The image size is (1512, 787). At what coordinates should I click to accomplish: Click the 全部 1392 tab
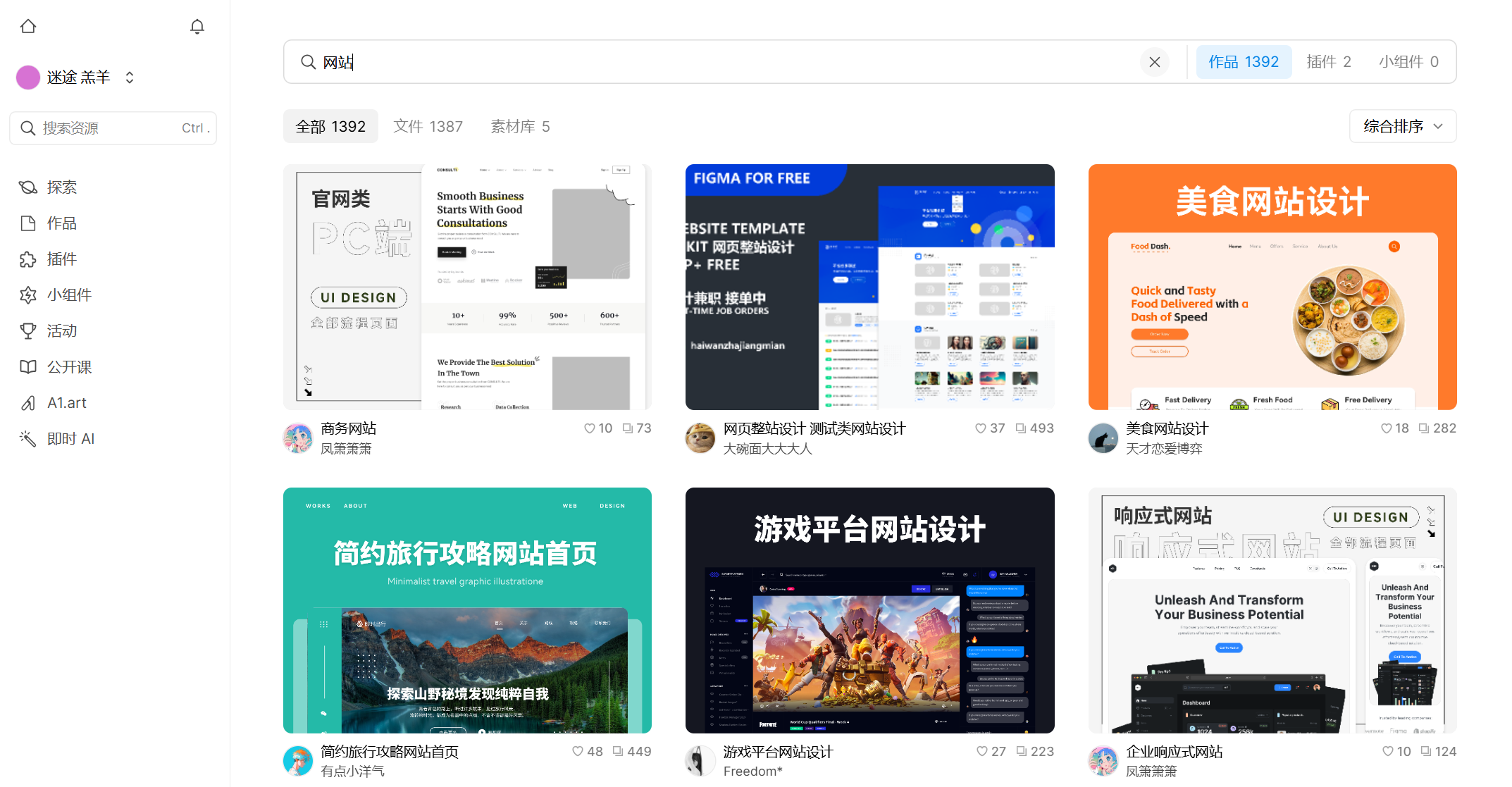click(x=330, y=126)
